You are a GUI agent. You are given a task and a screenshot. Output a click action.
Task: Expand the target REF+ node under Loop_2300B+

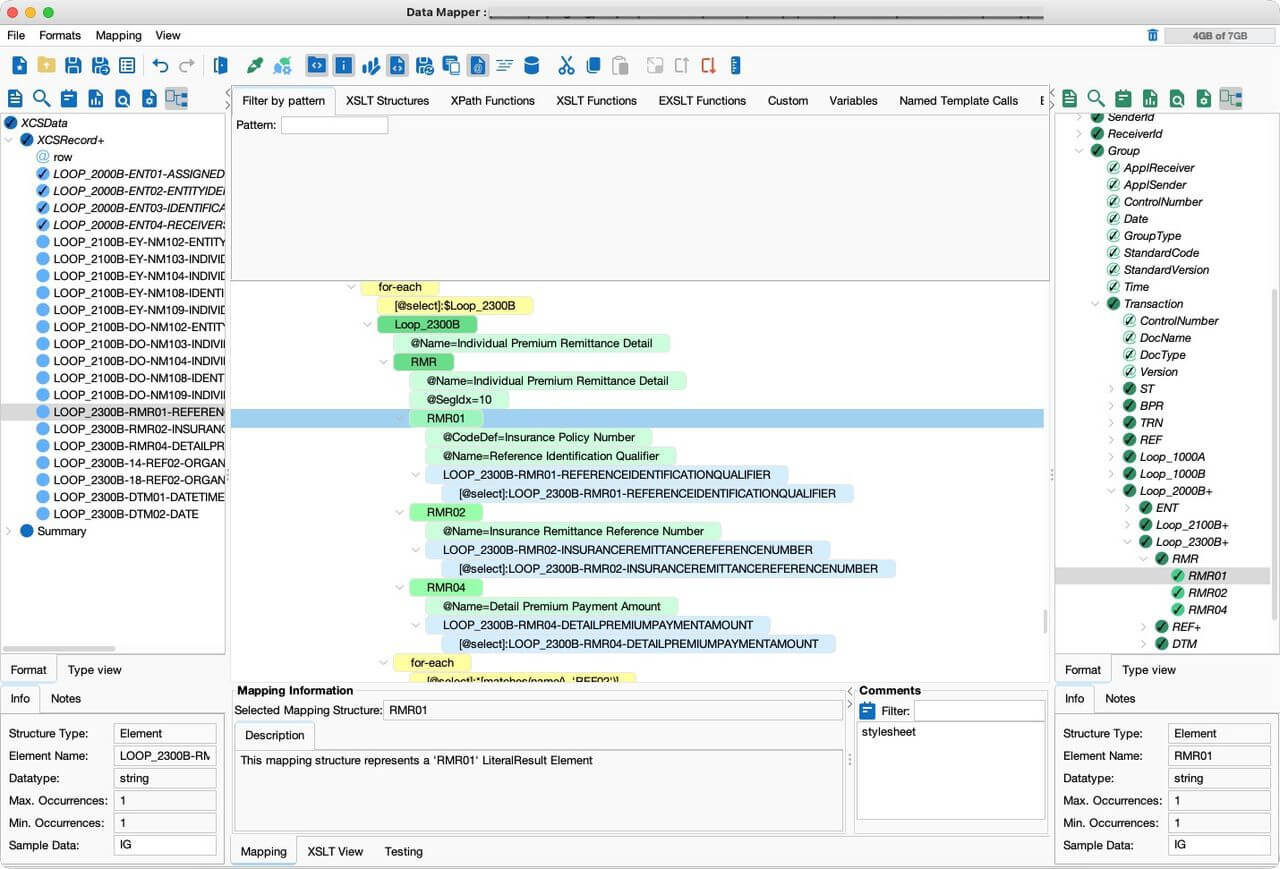coord(1143,627)
